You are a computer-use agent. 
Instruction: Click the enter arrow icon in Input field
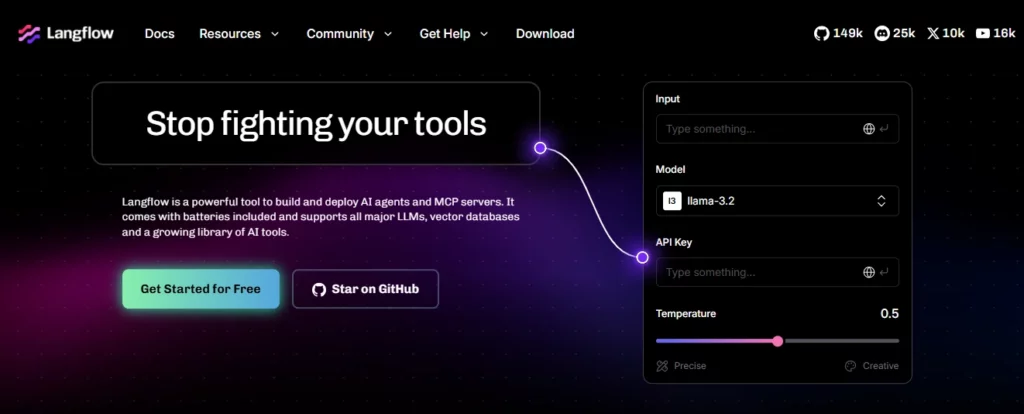click(884, 129)
